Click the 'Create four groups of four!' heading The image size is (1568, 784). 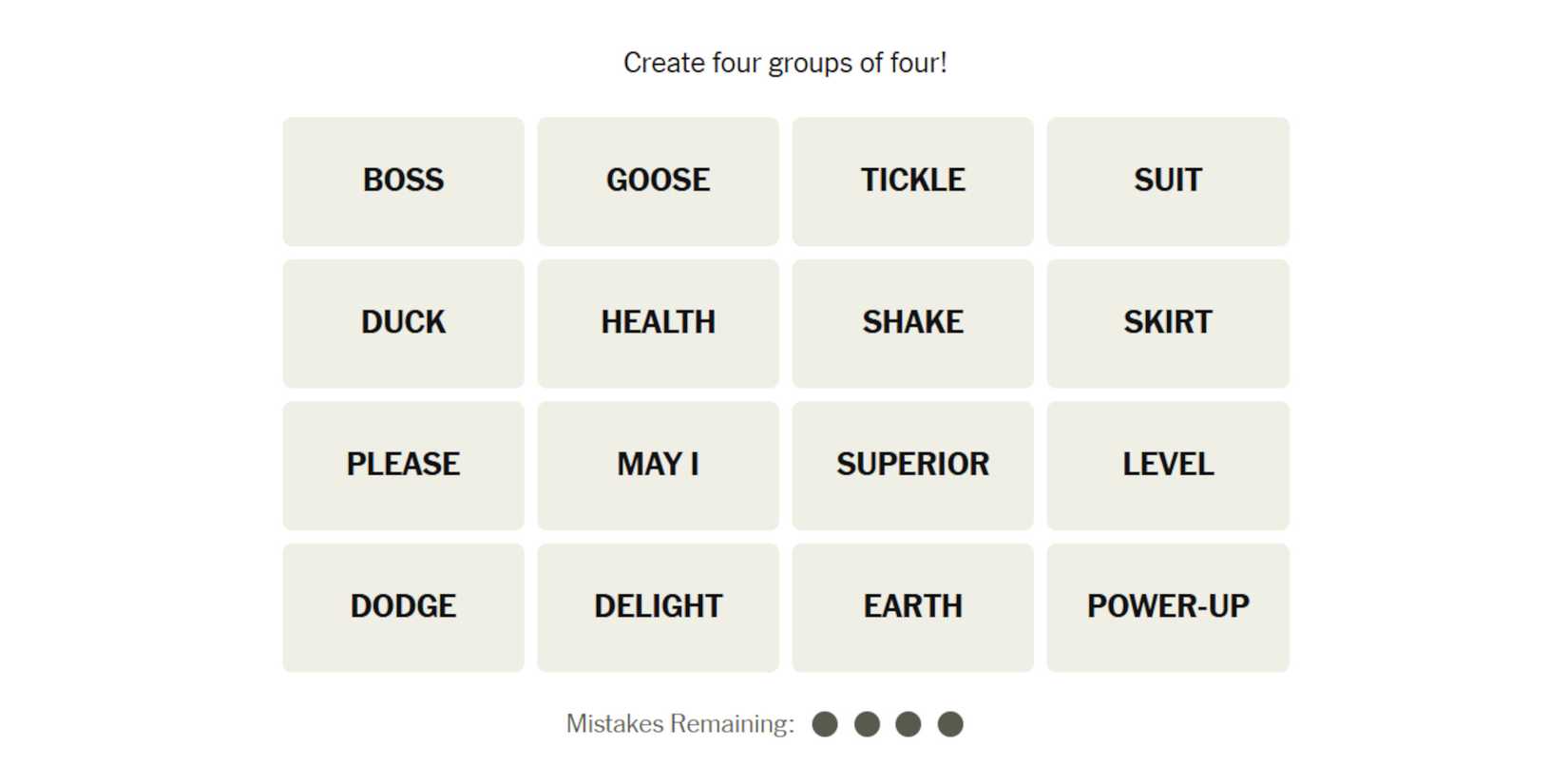785,63
